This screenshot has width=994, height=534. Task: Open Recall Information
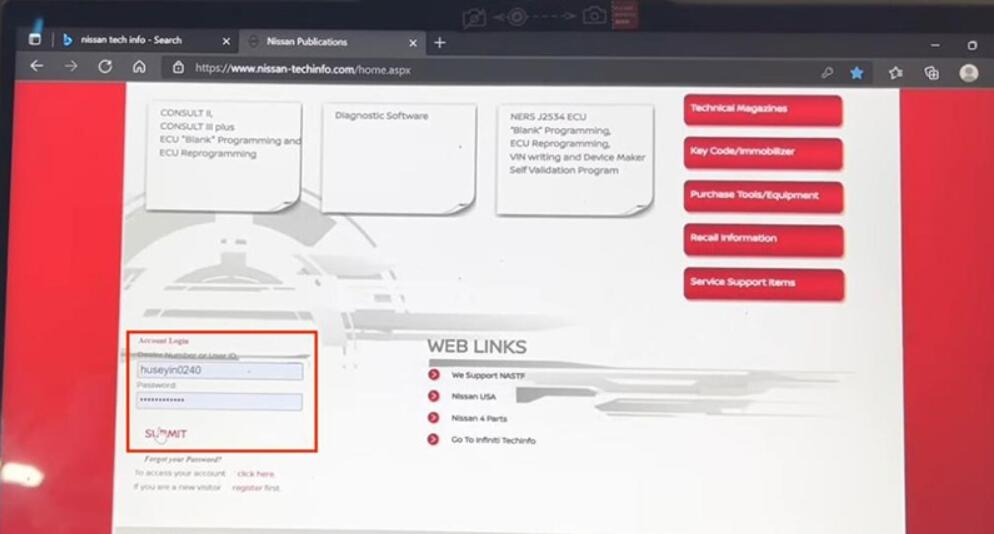764,240
